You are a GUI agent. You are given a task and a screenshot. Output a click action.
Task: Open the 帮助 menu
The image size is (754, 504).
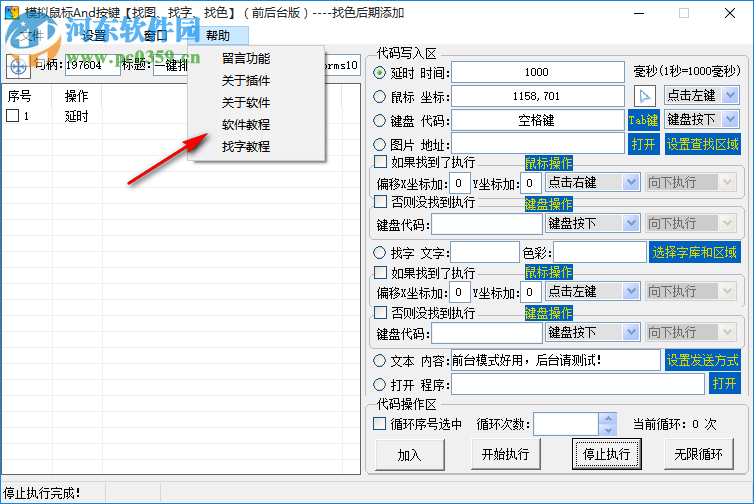[x=218, y=36]
